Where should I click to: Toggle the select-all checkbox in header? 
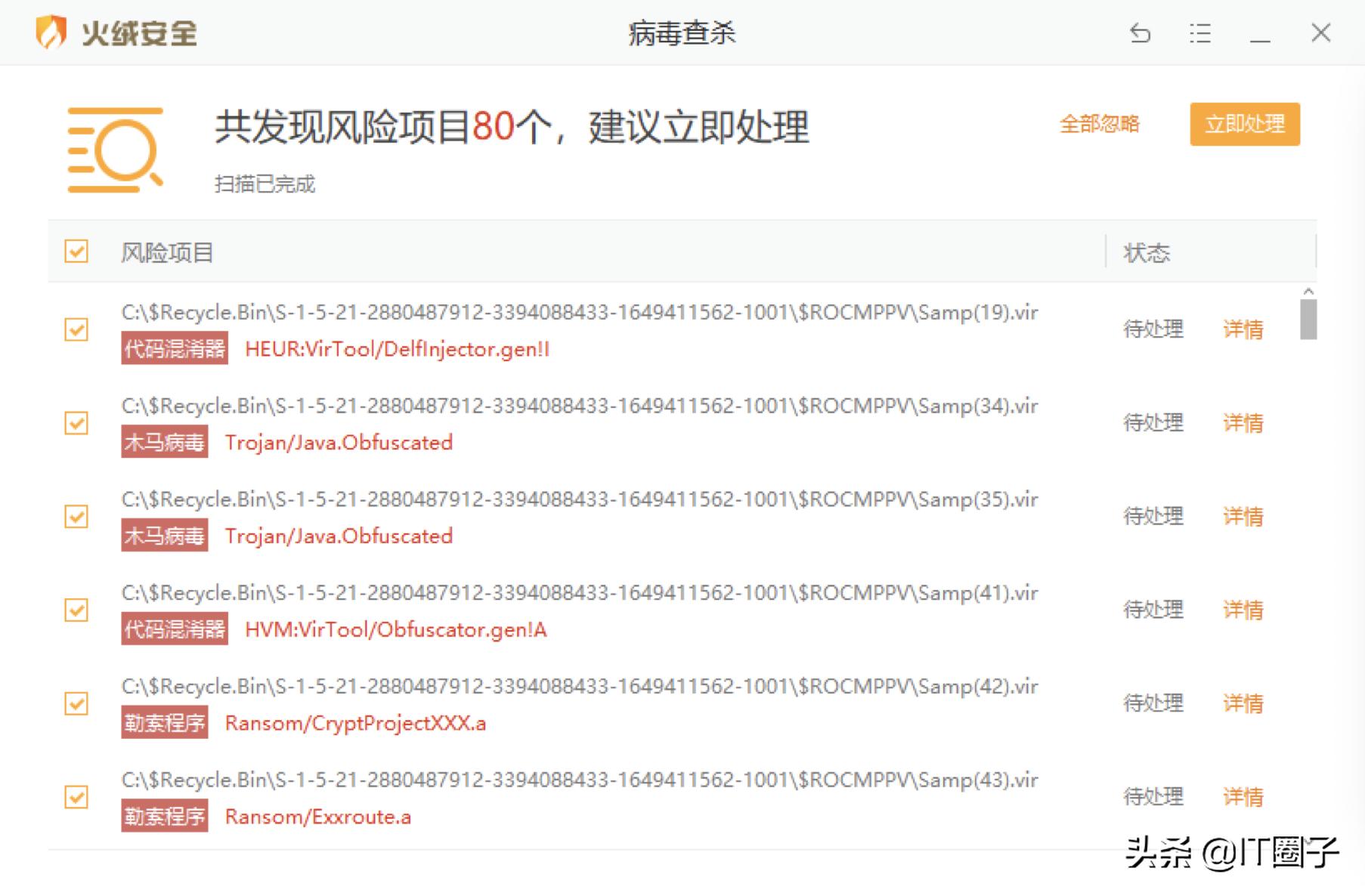point(75,250)
